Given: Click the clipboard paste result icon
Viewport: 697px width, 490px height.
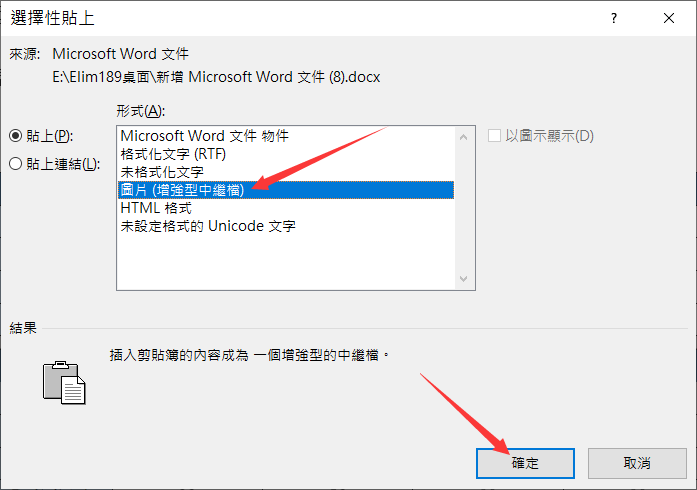Looking at the screenshot, I should (64, 383).
